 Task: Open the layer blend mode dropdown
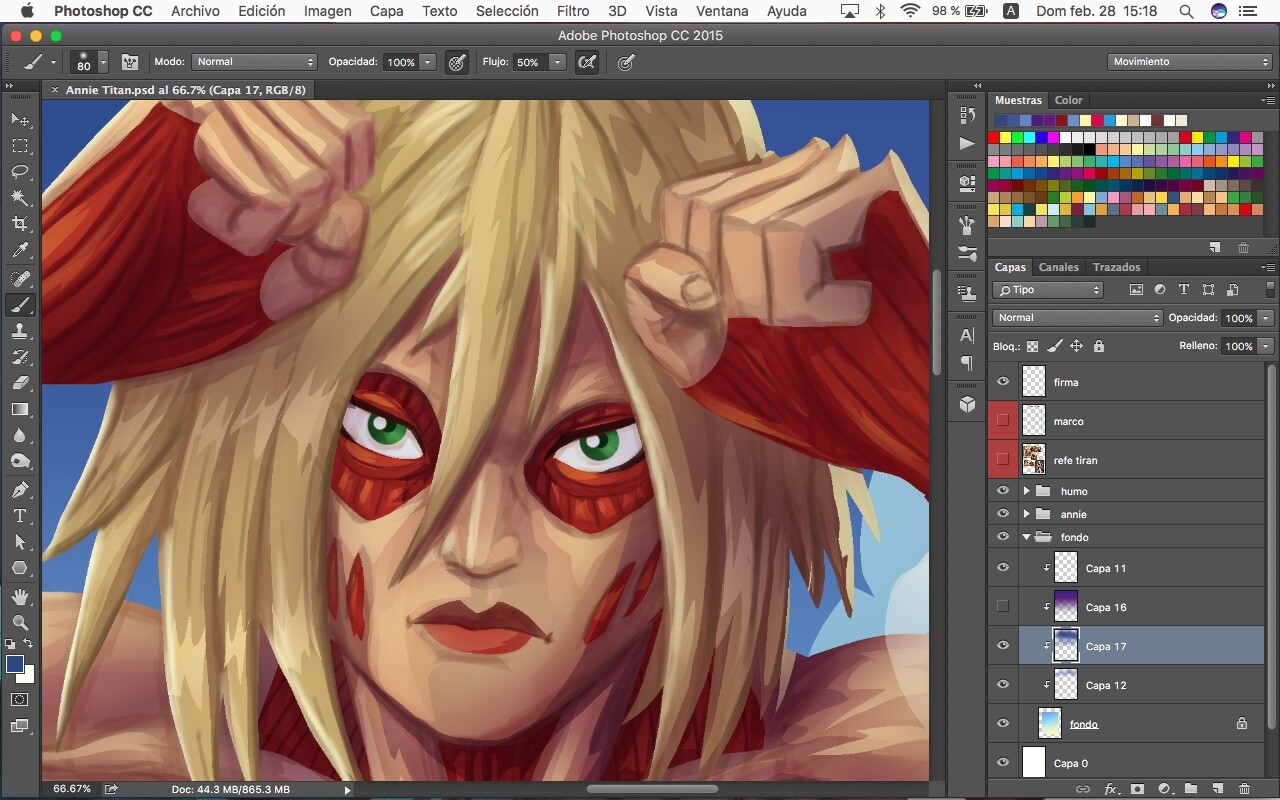pyautogui.click(x=1078, y=318)
